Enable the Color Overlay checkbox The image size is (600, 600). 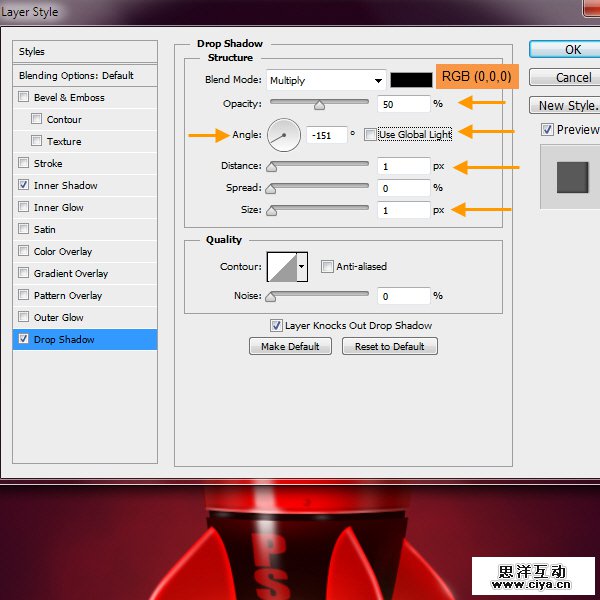[23, 251]
